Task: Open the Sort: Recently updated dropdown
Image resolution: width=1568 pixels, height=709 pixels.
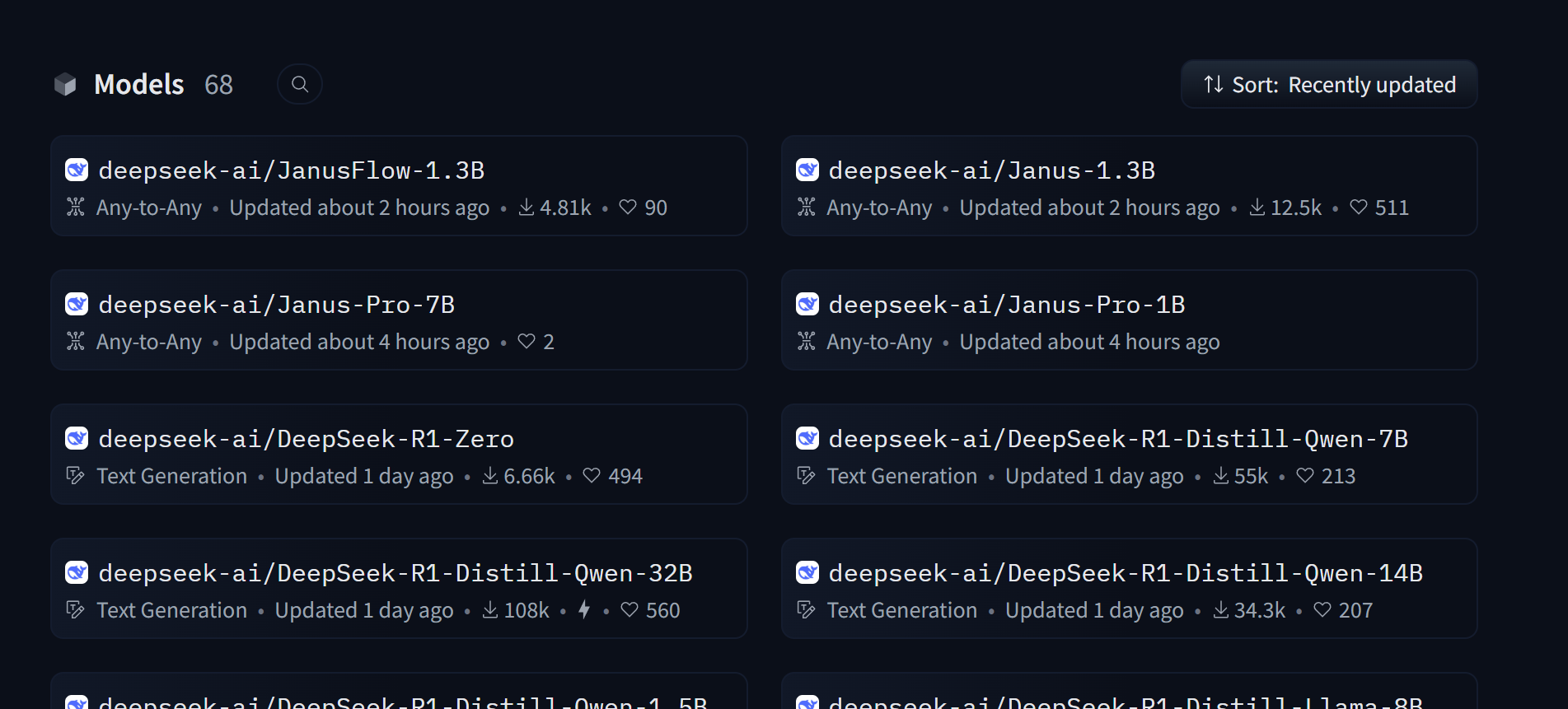Action: 1329,84
